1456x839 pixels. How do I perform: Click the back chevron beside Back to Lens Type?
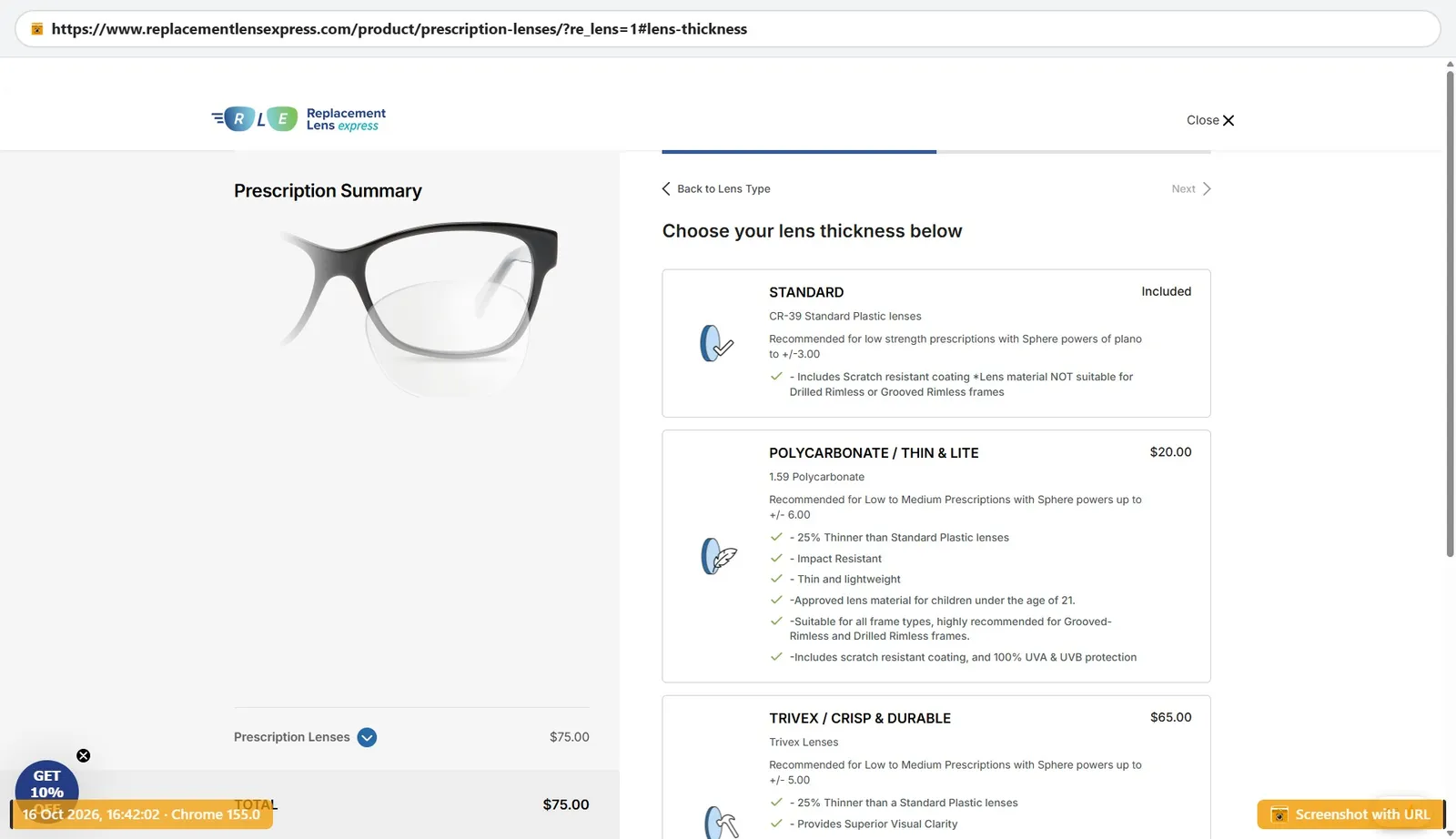(x=666, y=188)
